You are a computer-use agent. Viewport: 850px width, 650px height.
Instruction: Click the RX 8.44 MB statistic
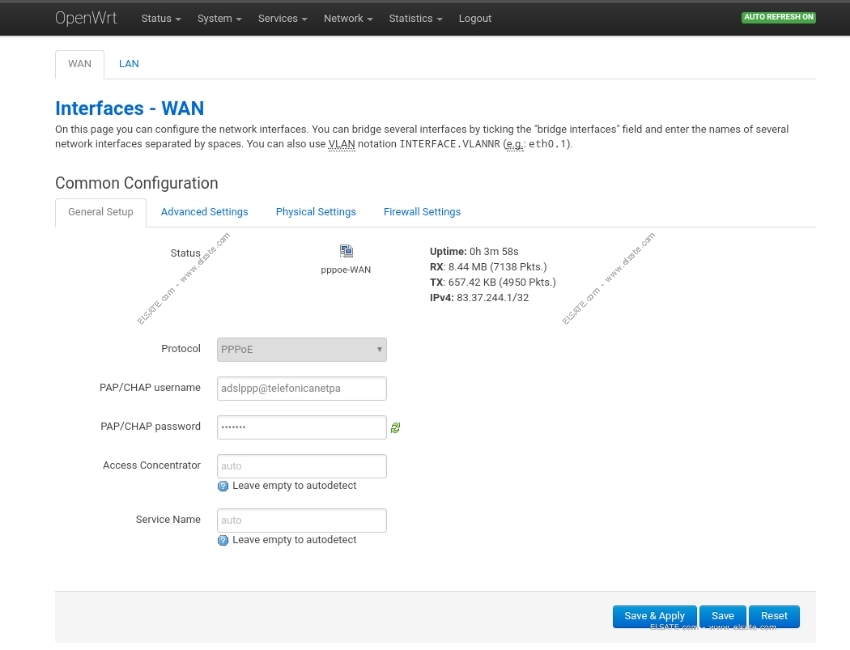pyautogui.click(x=488, y=267)
